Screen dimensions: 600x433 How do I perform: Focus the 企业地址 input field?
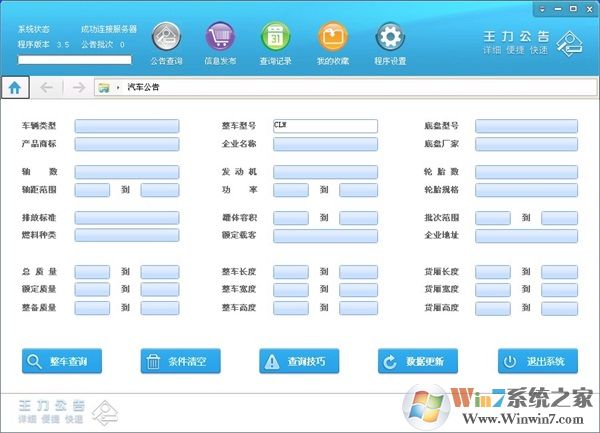pos(527,236)
